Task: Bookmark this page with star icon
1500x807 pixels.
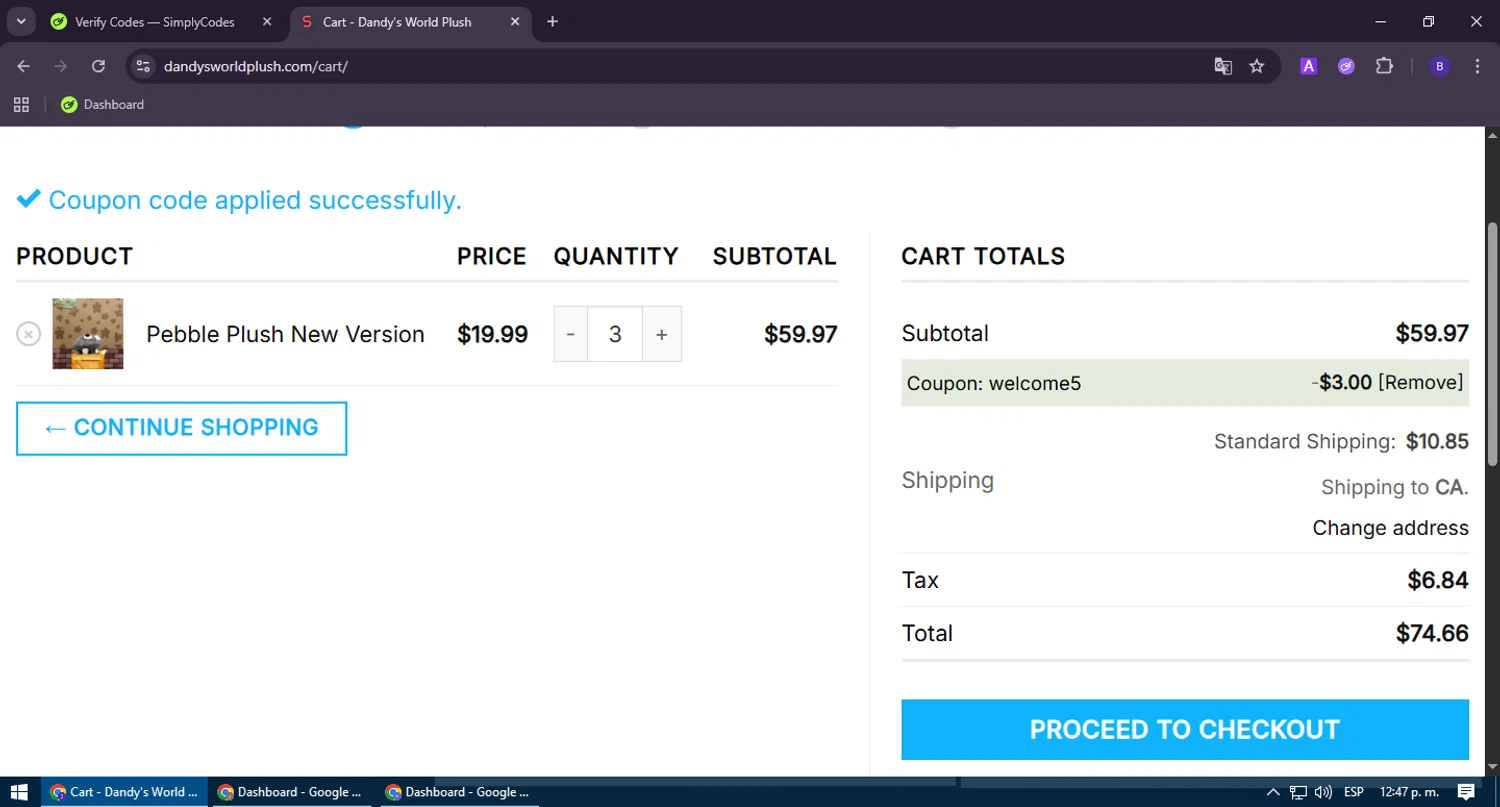Action: tap(1257, 66)
